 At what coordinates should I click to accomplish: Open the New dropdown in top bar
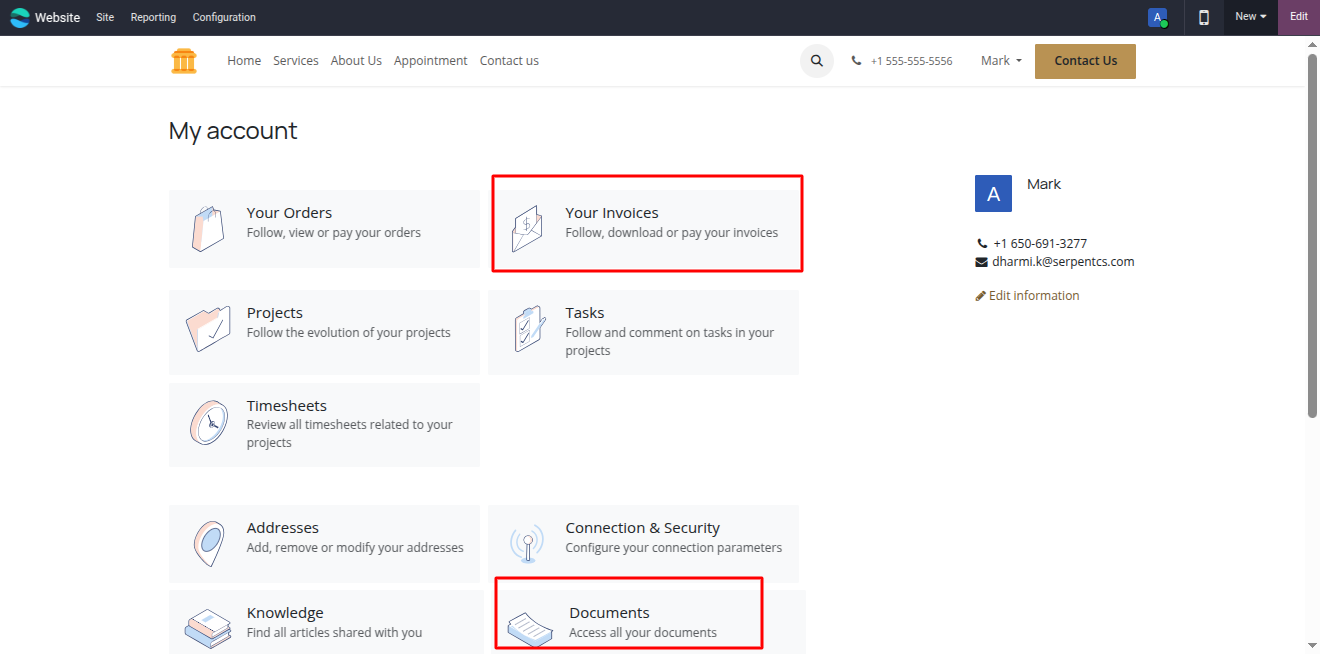pos(1250,17)
